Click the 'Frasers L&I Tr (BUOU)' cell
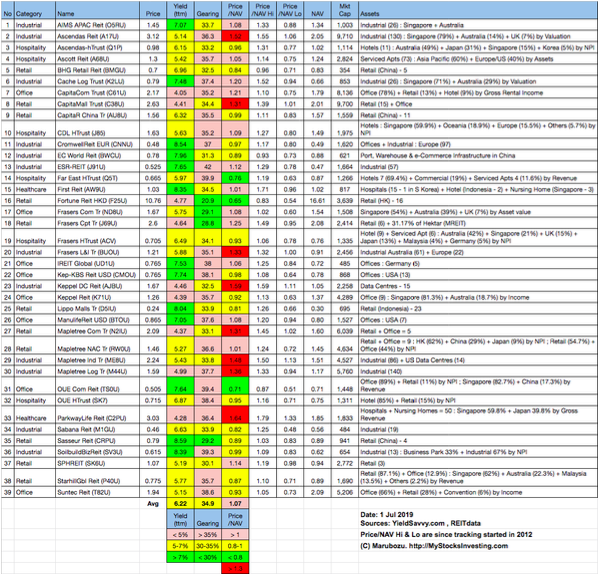The image size is (601, 574). coord(98,253)
